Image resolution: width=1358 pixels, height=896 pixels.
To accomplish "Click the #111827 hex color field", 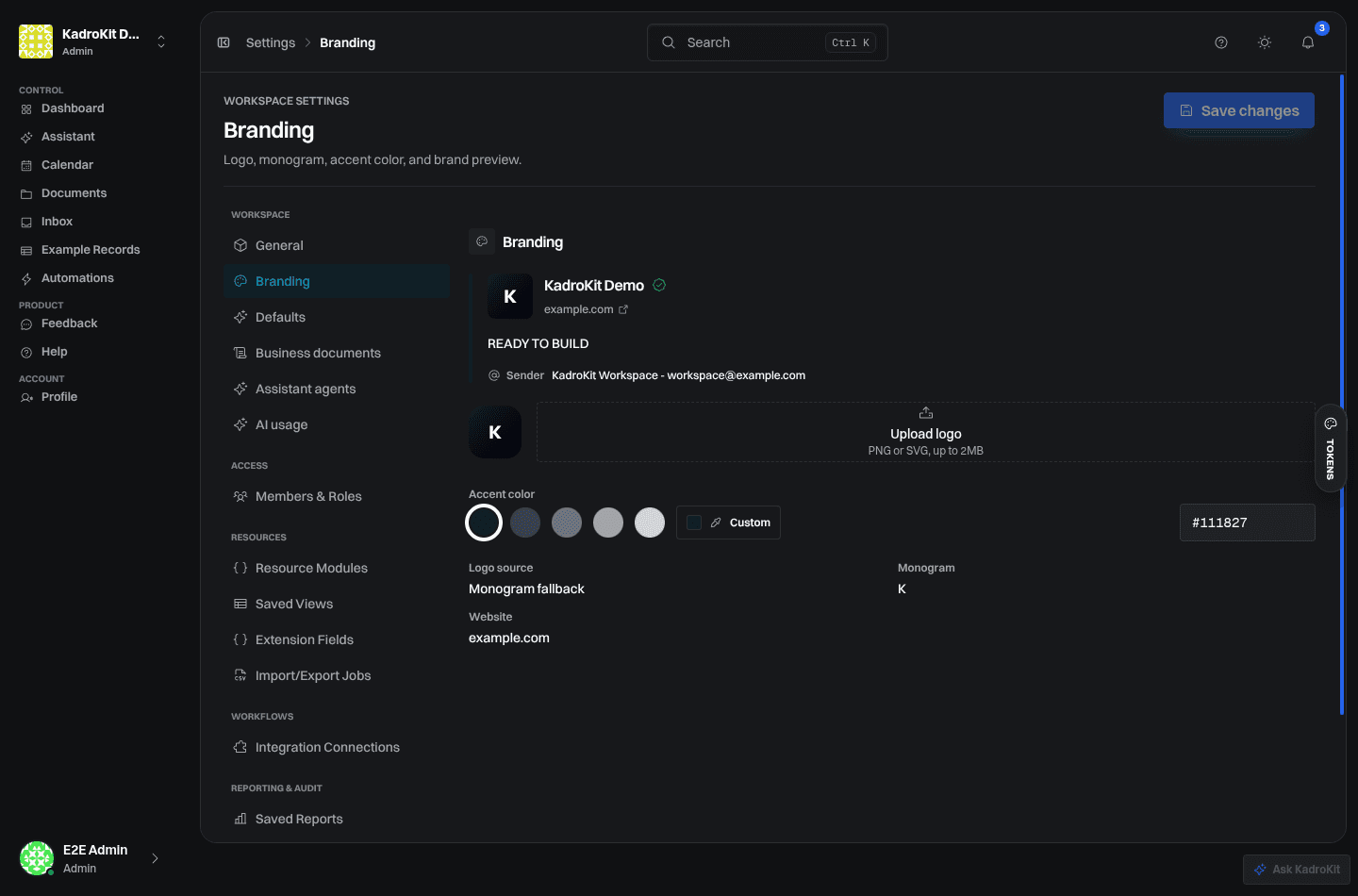I will (1248, 523).
